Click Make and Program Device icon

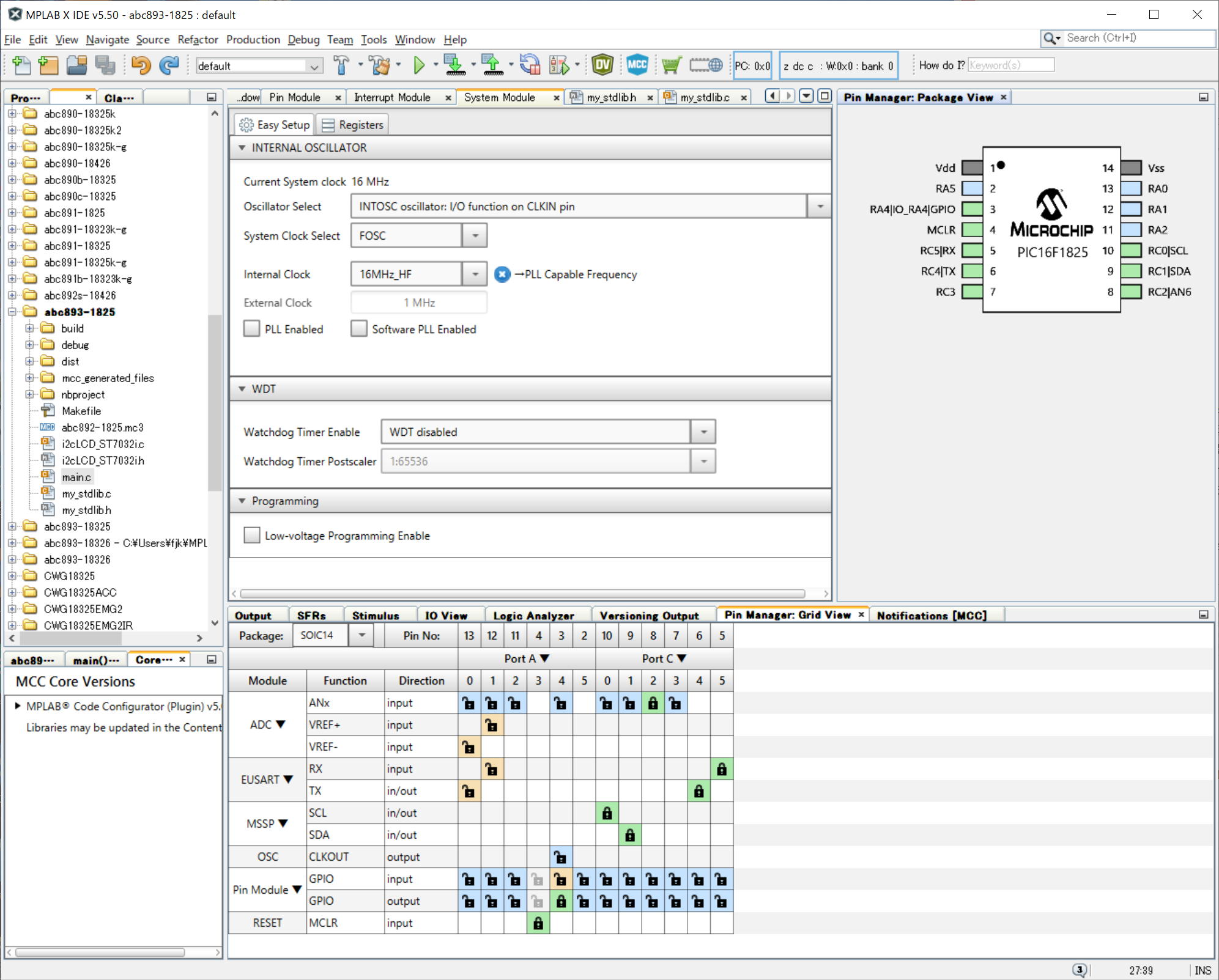(x=454, y=65)
